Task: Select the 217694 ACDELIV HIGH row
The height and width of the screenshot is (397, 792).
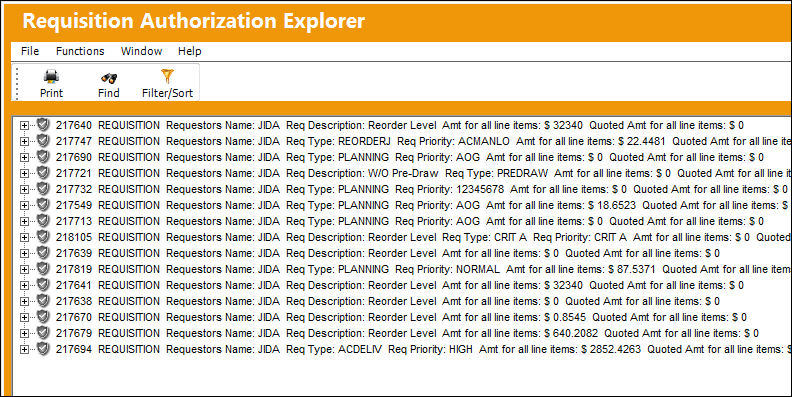Action: point(423,349)
